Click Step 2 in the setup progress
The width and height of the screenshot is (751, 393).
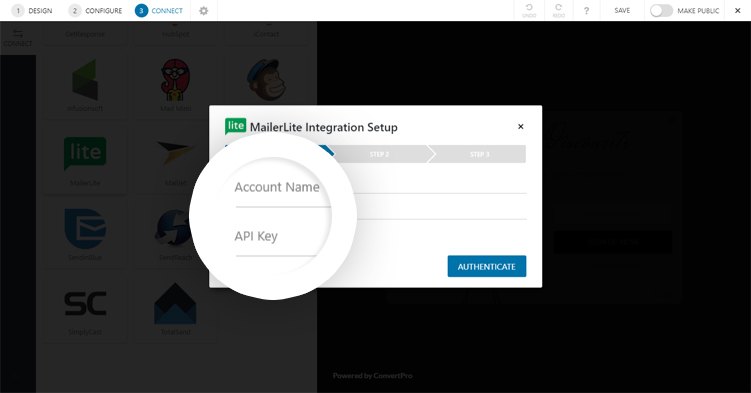379,154
